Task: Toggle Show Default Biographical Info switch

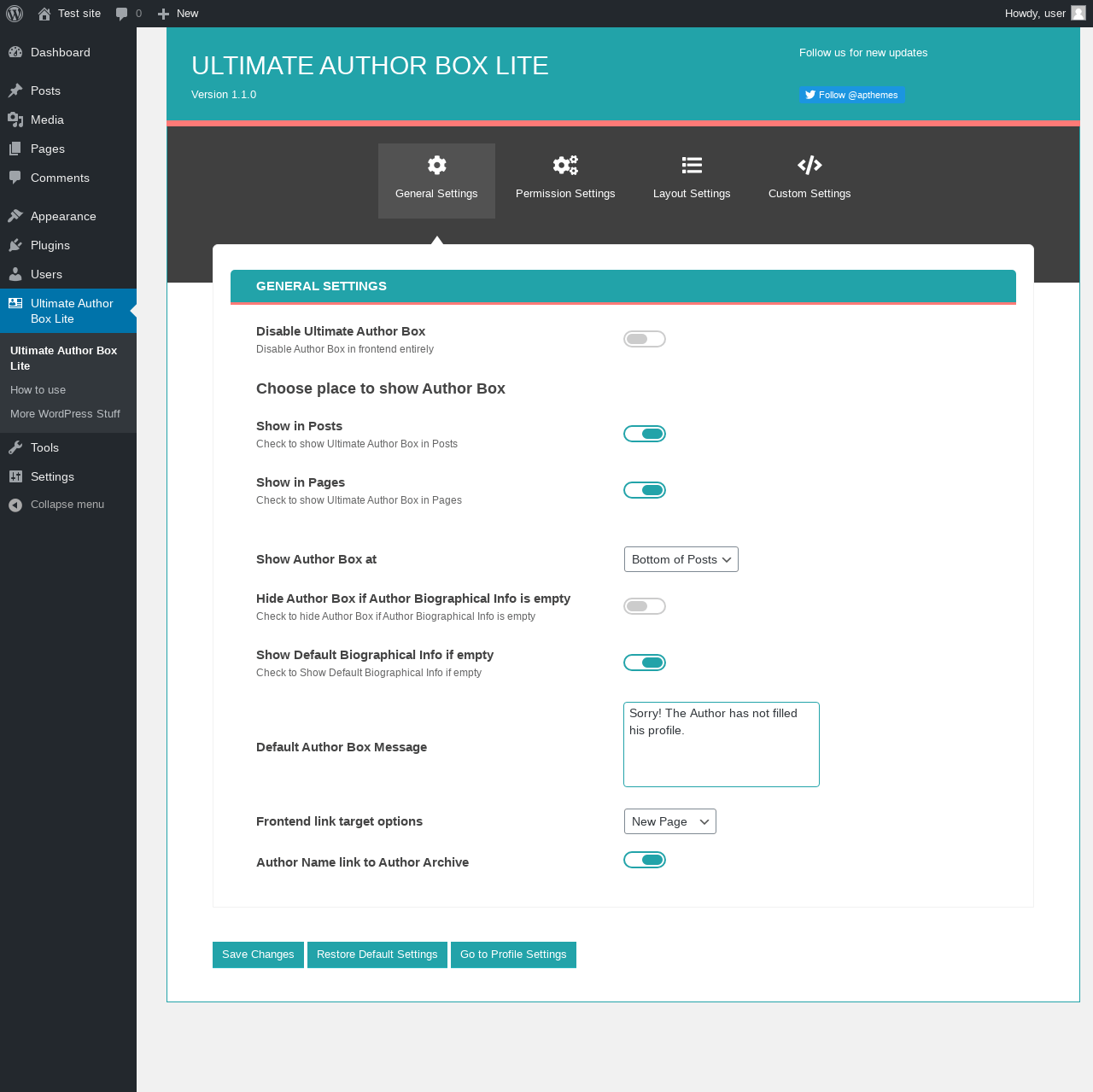Action: (x=645, y=663)
